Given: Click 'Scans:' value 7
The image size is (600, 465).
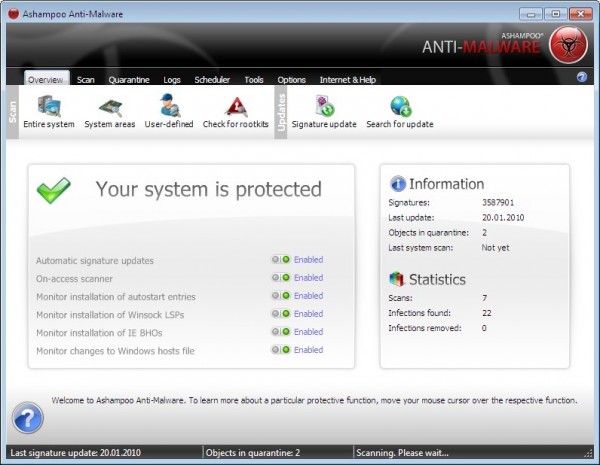Looking at the screenshot, I should tap(484, 298).
